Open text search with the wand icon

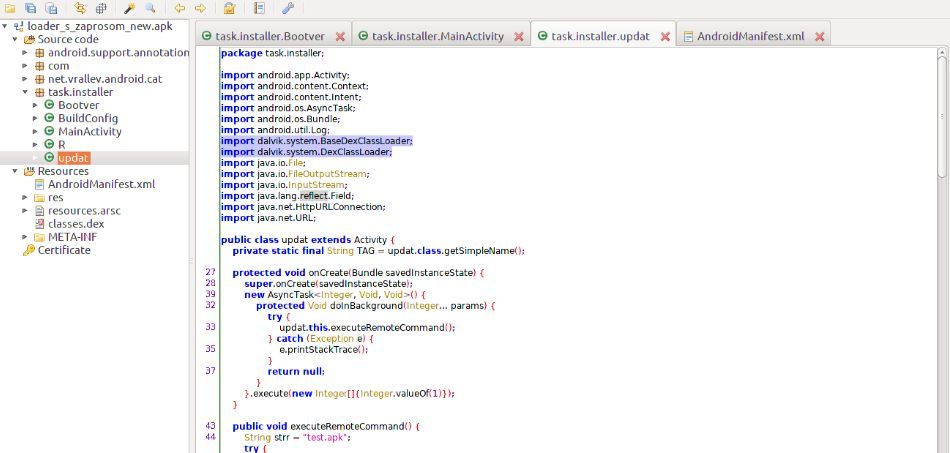tap(129, 8)
